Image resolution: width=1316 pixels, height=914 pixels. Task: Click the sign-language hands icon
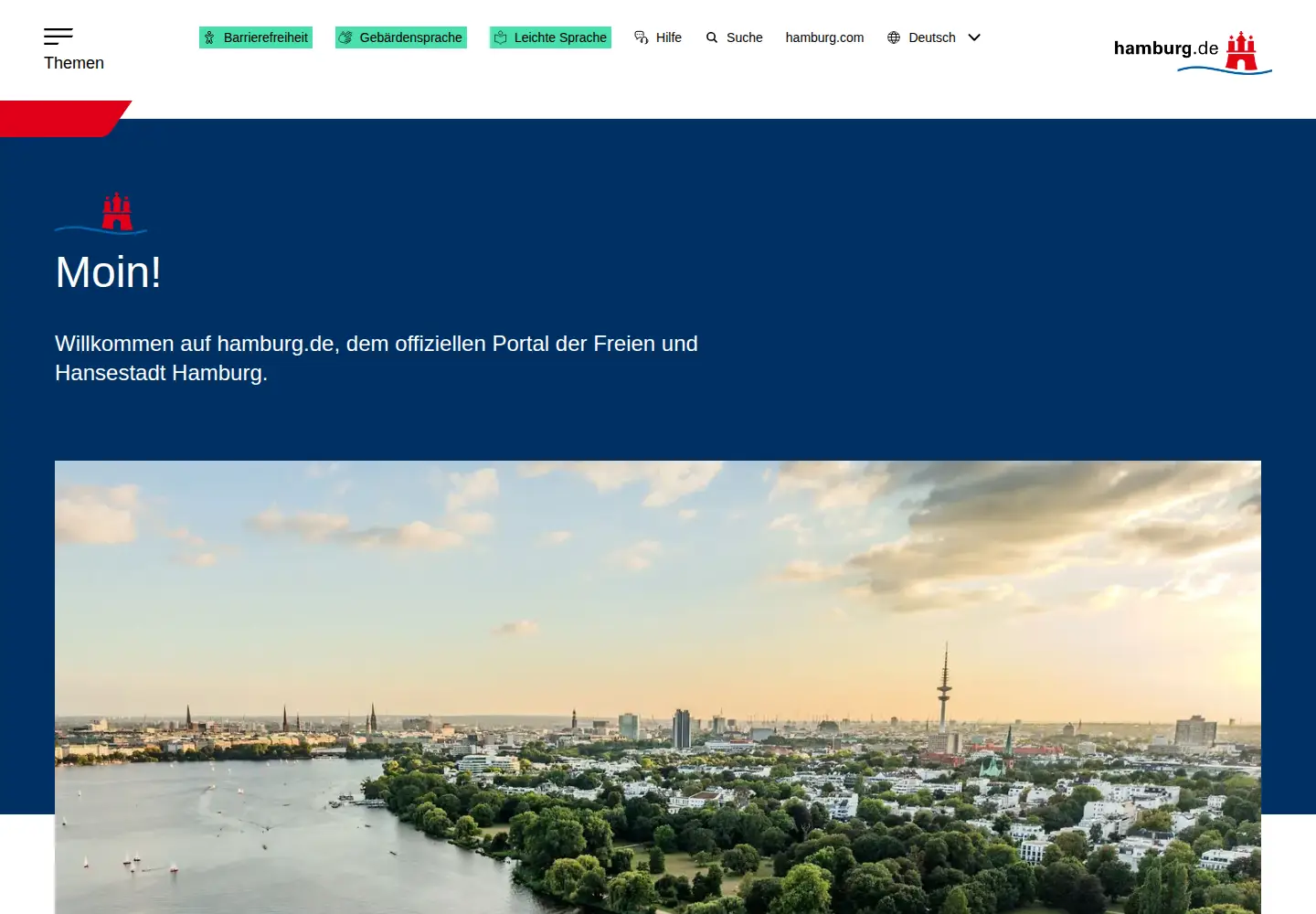[345, 37]
